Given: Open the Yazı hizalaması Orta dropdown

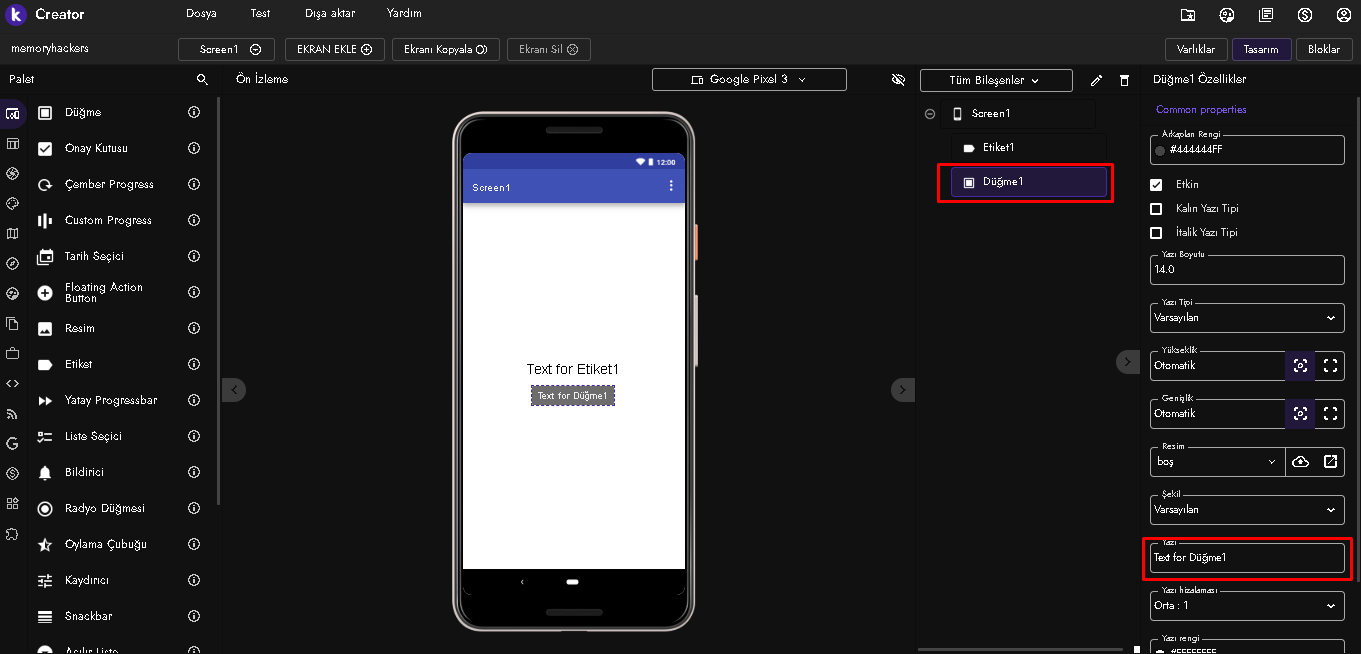Looking at the screenshot, I should coord(1247,605).
